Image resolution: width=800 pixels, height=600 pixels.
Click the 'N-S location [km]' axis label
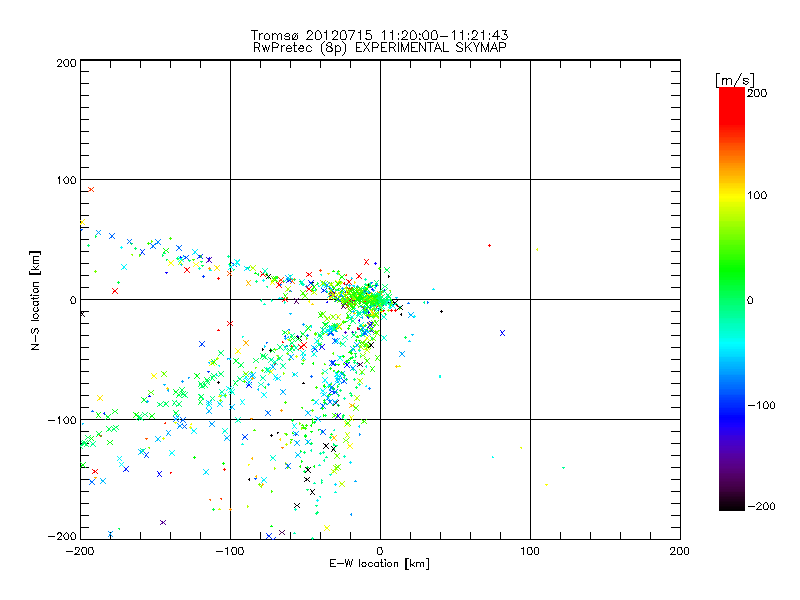35,300
